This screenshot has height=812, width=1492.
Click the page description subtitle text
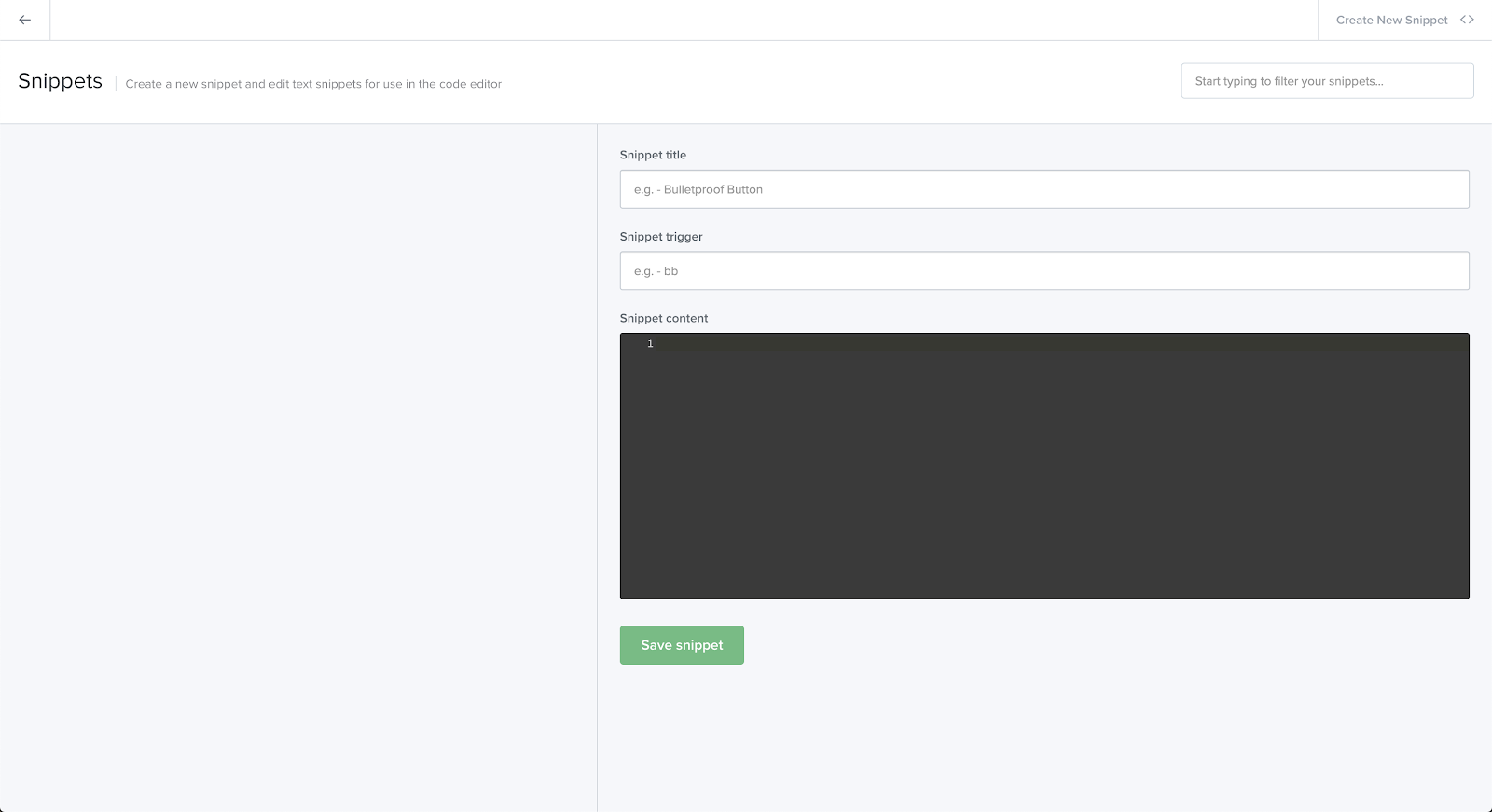click(313, 84)
